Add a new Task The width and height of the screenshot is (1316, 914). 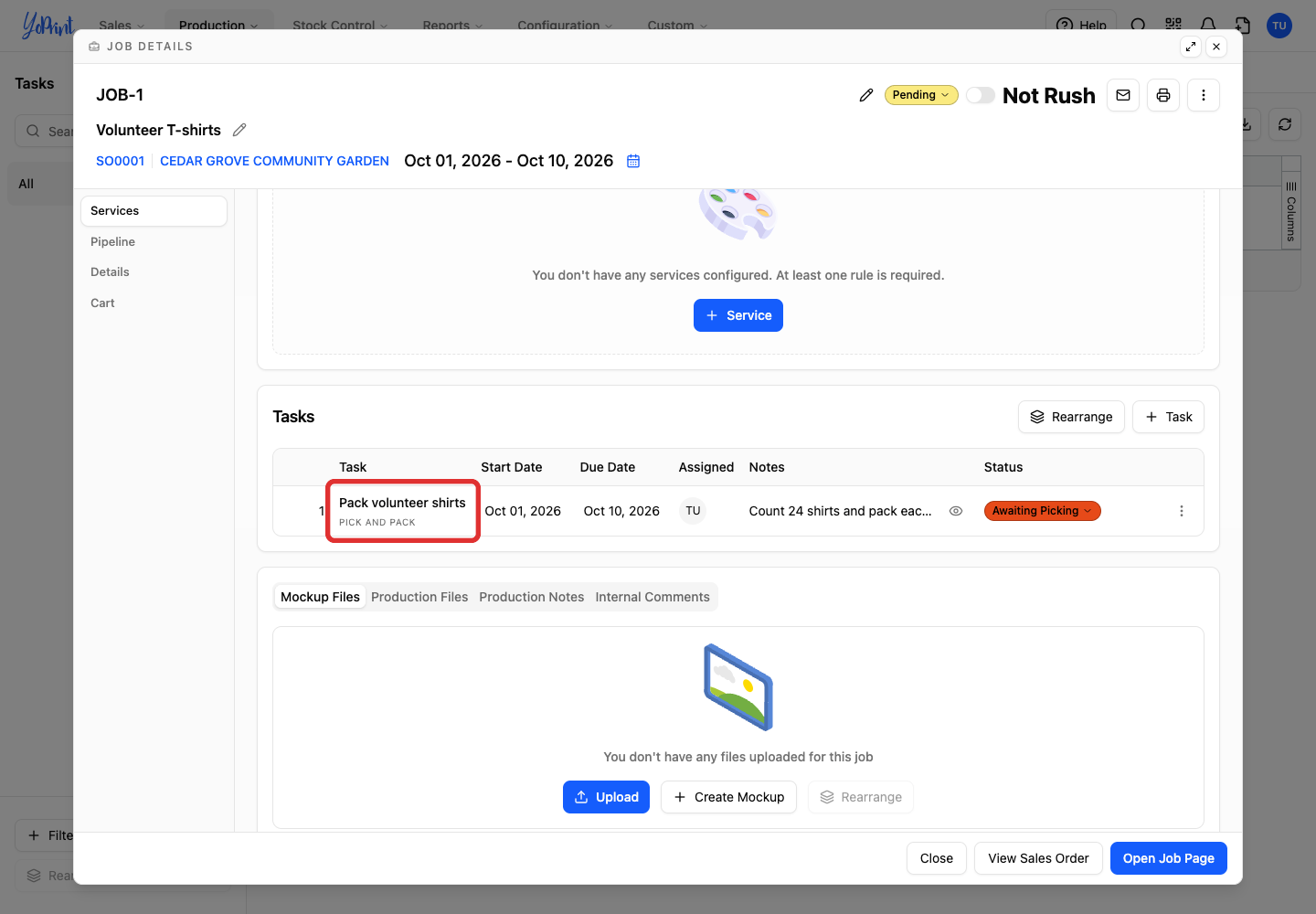coord(1168,417)
